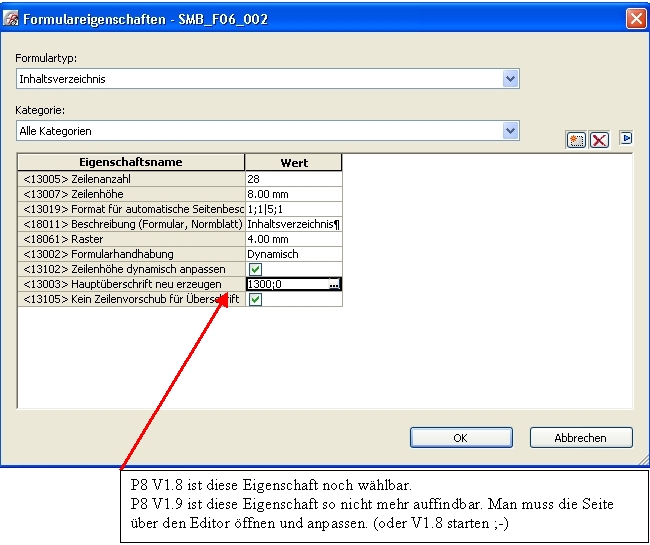Click the Wert column header

(293, 162)
